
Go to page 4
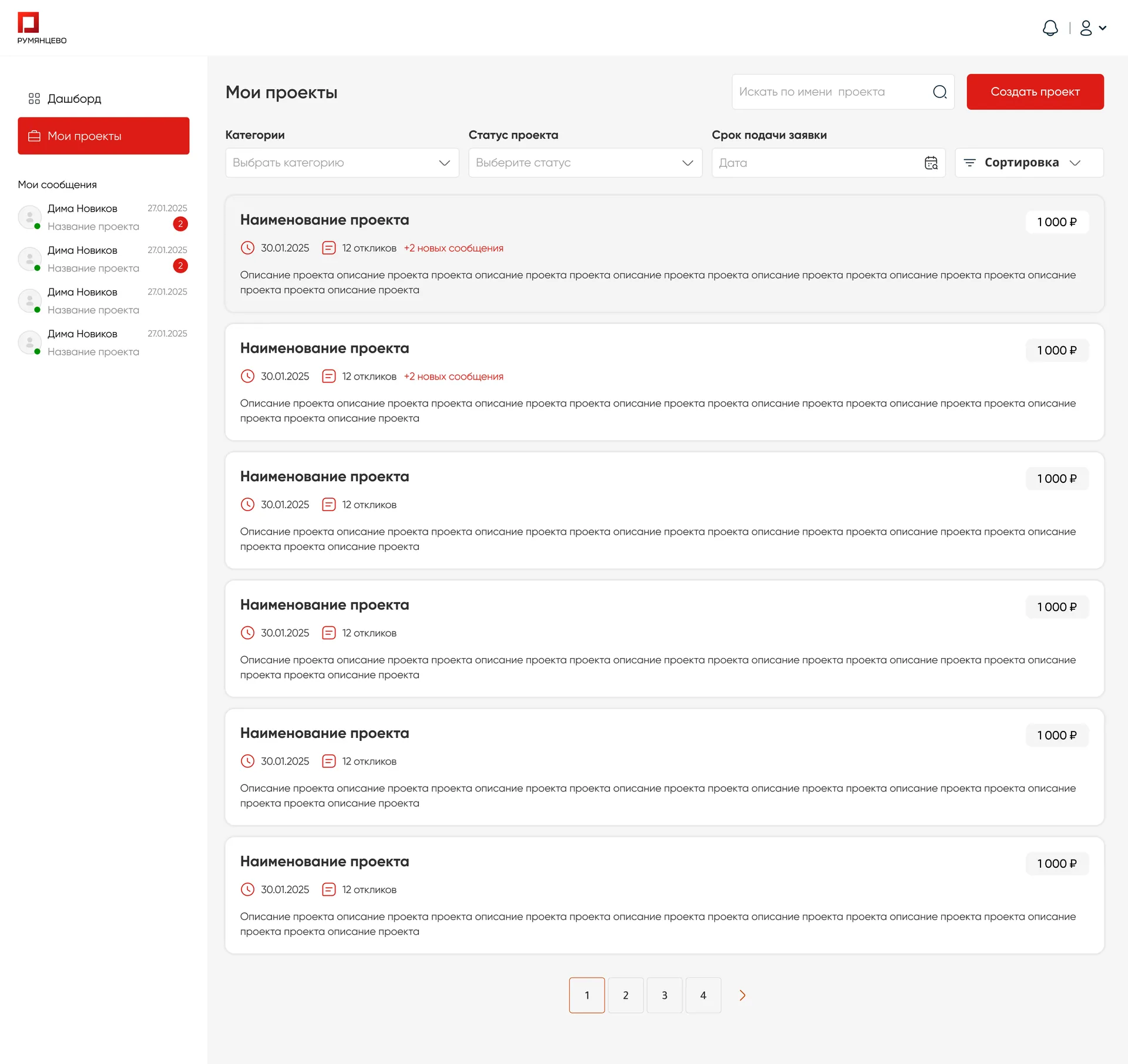pos(703,995)
